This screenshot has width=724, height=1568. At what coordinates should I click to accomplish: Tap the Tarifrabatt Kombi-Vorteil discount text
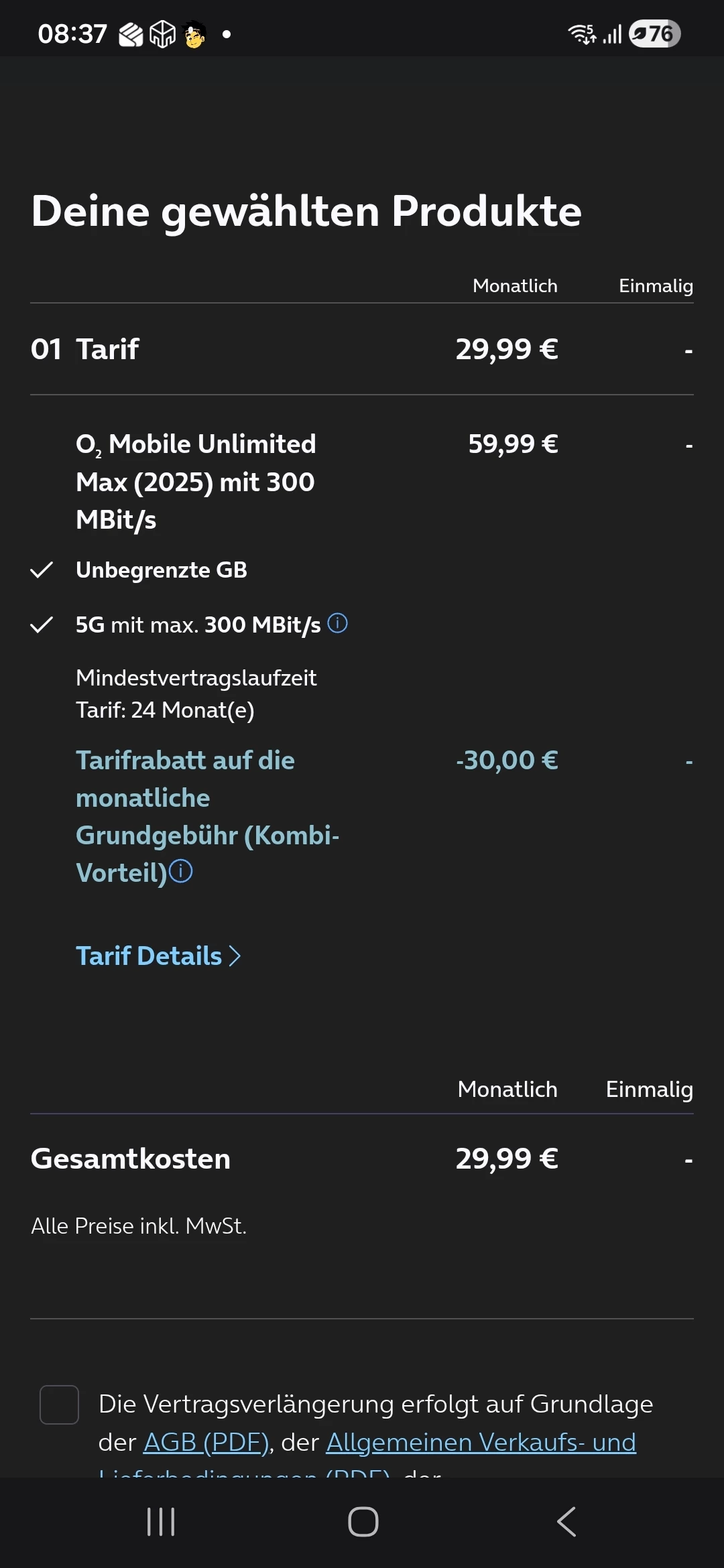pyautogui.click(x=207, y=816)
